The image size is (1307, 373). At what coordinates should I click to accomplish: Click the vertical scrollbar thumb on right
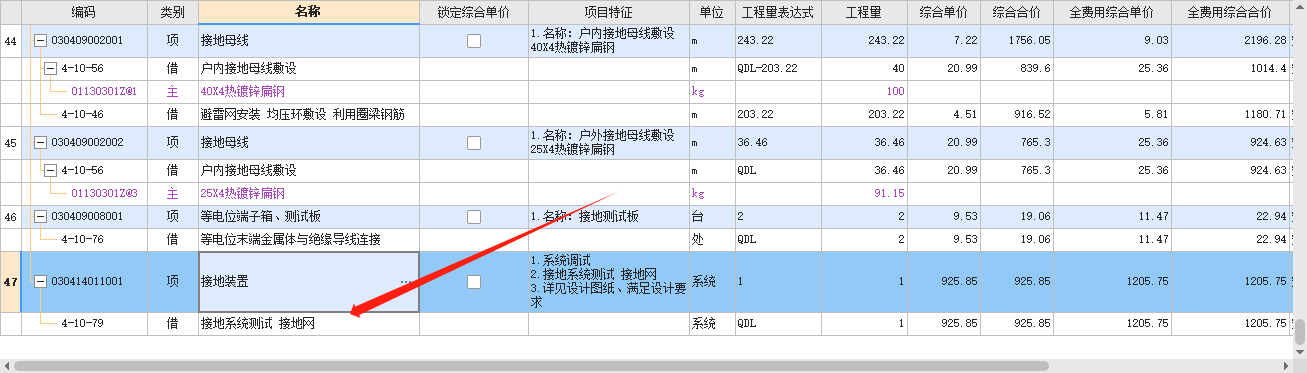click(x=1300, y=332)
